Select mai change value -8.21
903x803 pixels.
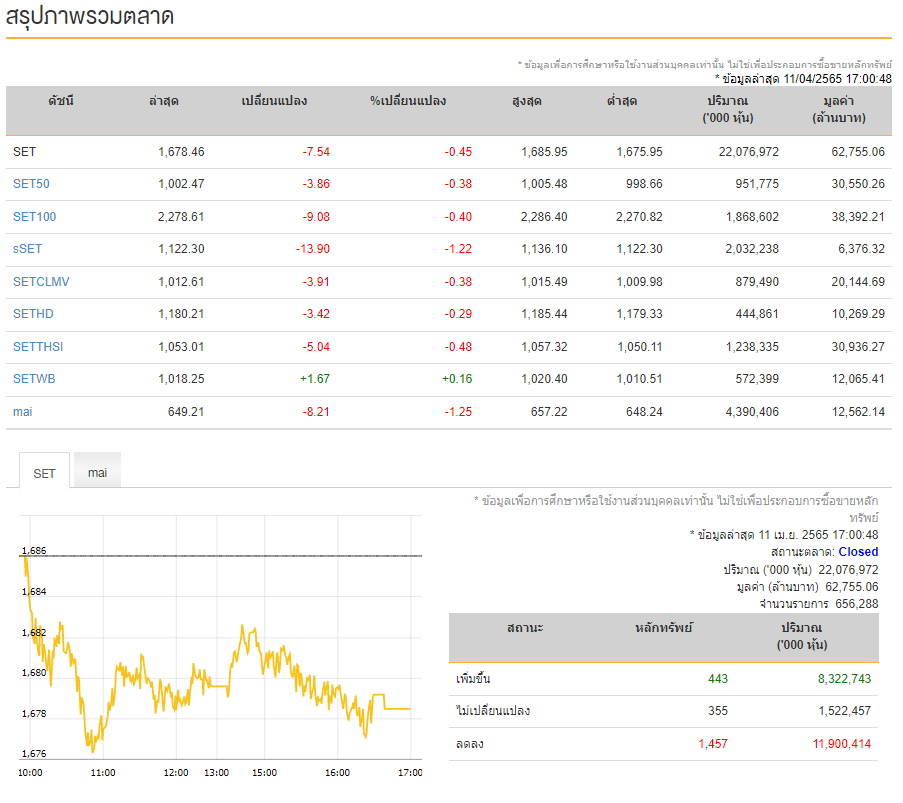click(x=316, y=412)
